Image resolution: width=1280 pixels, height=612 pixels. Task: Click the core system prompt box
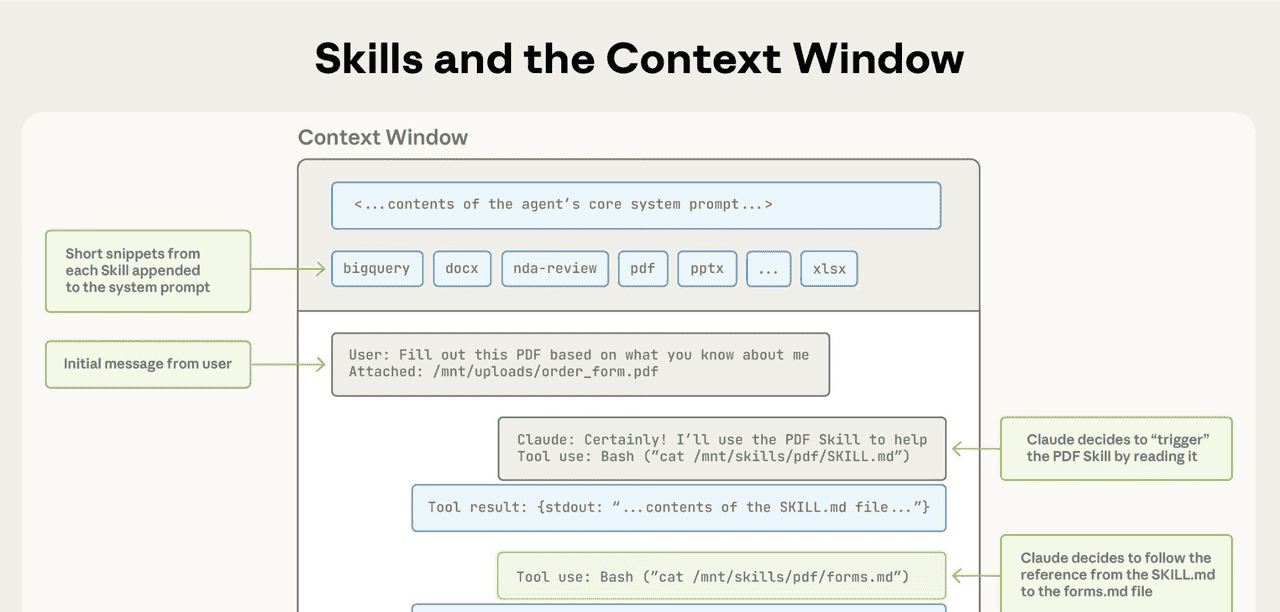click(636, 205)
